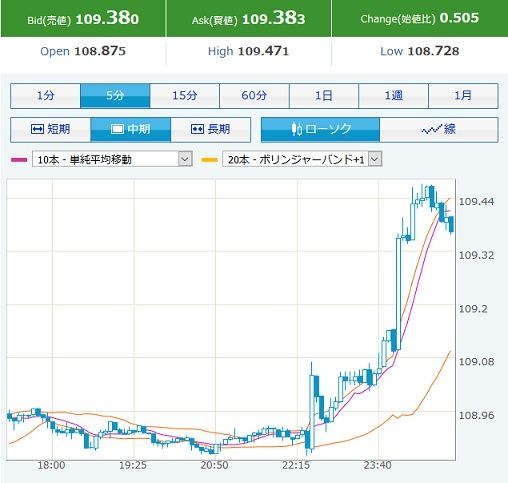This screenshot has height=483, width=508.
Task: Expand the 20本 ボリンジャーバンド+1 dropdown
Action: point(302,159)
